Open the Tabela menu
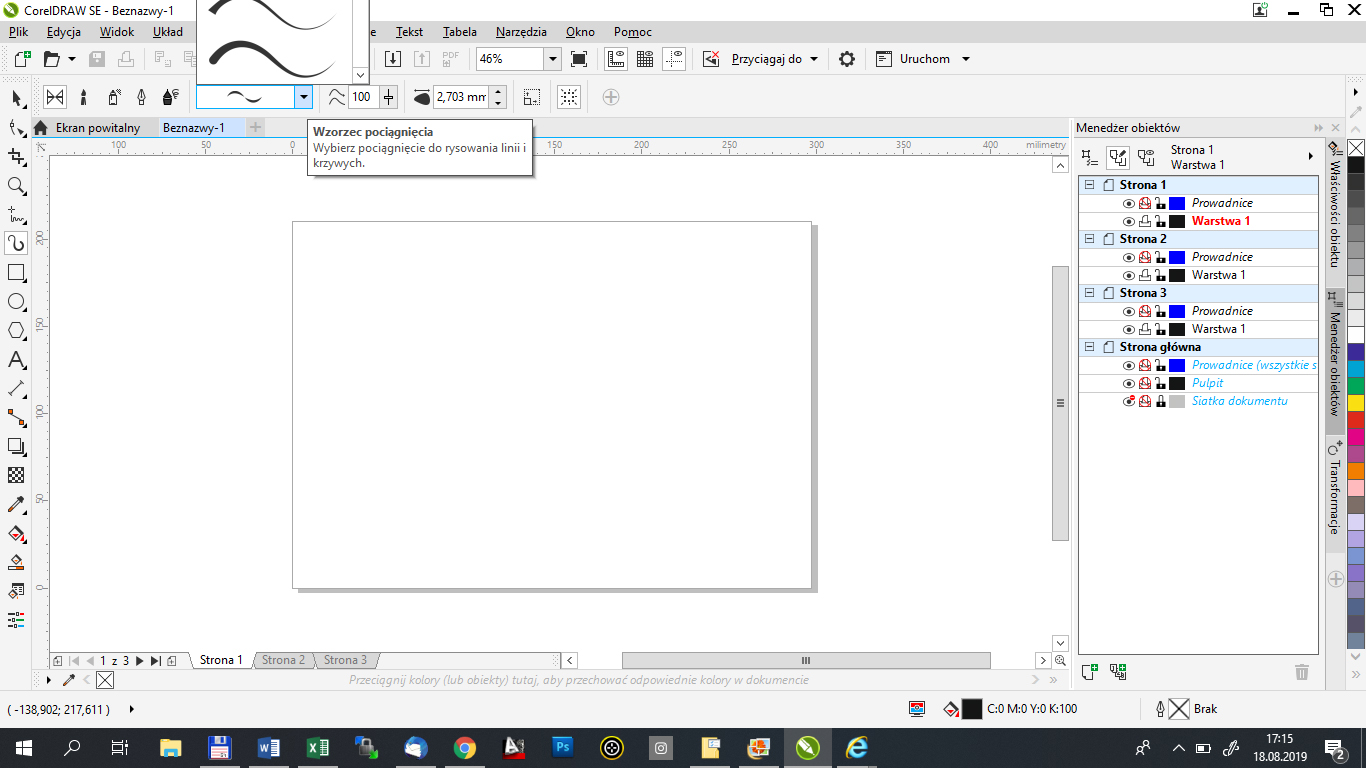Screen dimensions: 1366x768 tap(460, 32)
